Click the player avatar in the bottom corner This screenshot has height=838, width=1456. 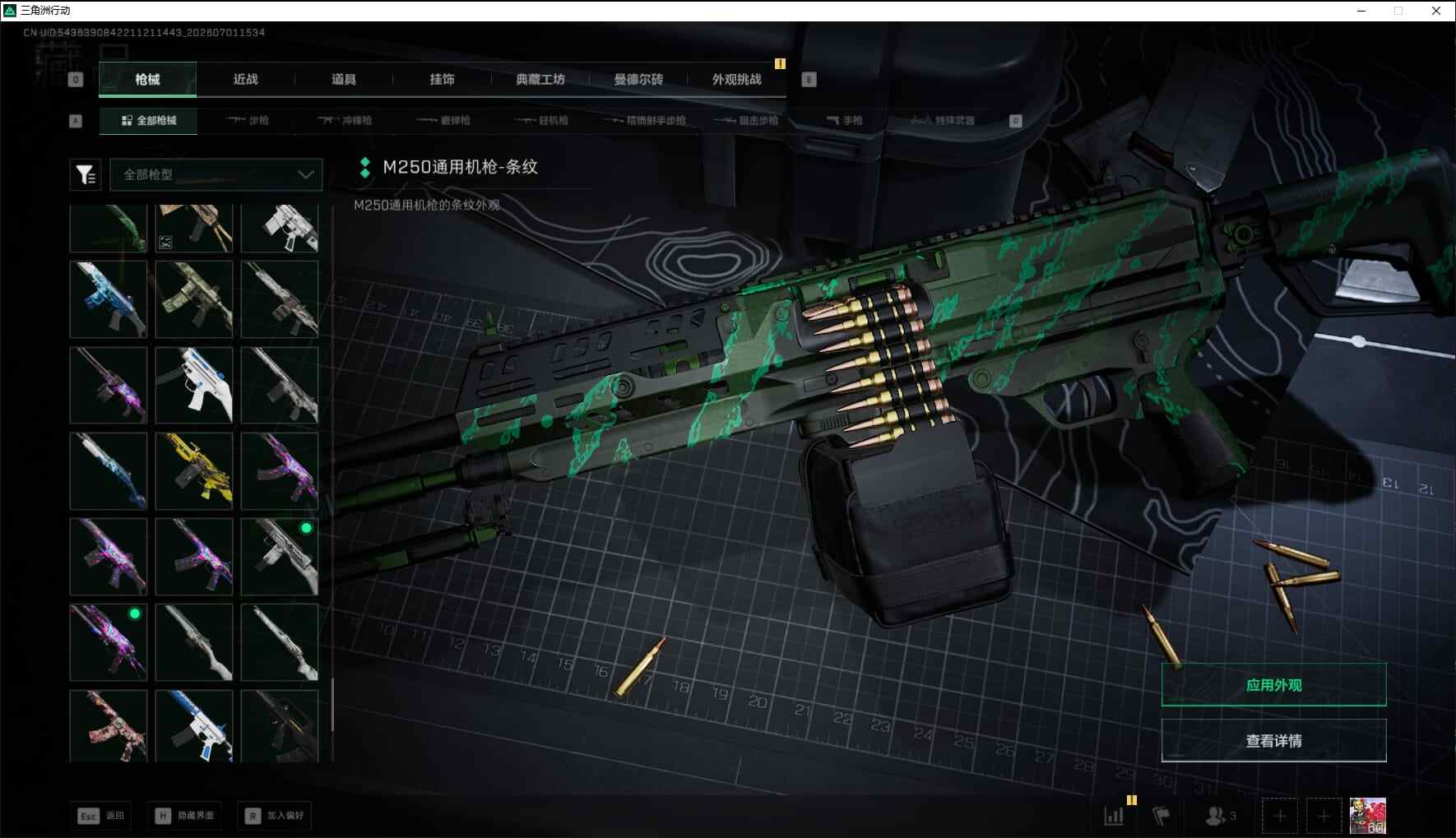(1368, 816)
